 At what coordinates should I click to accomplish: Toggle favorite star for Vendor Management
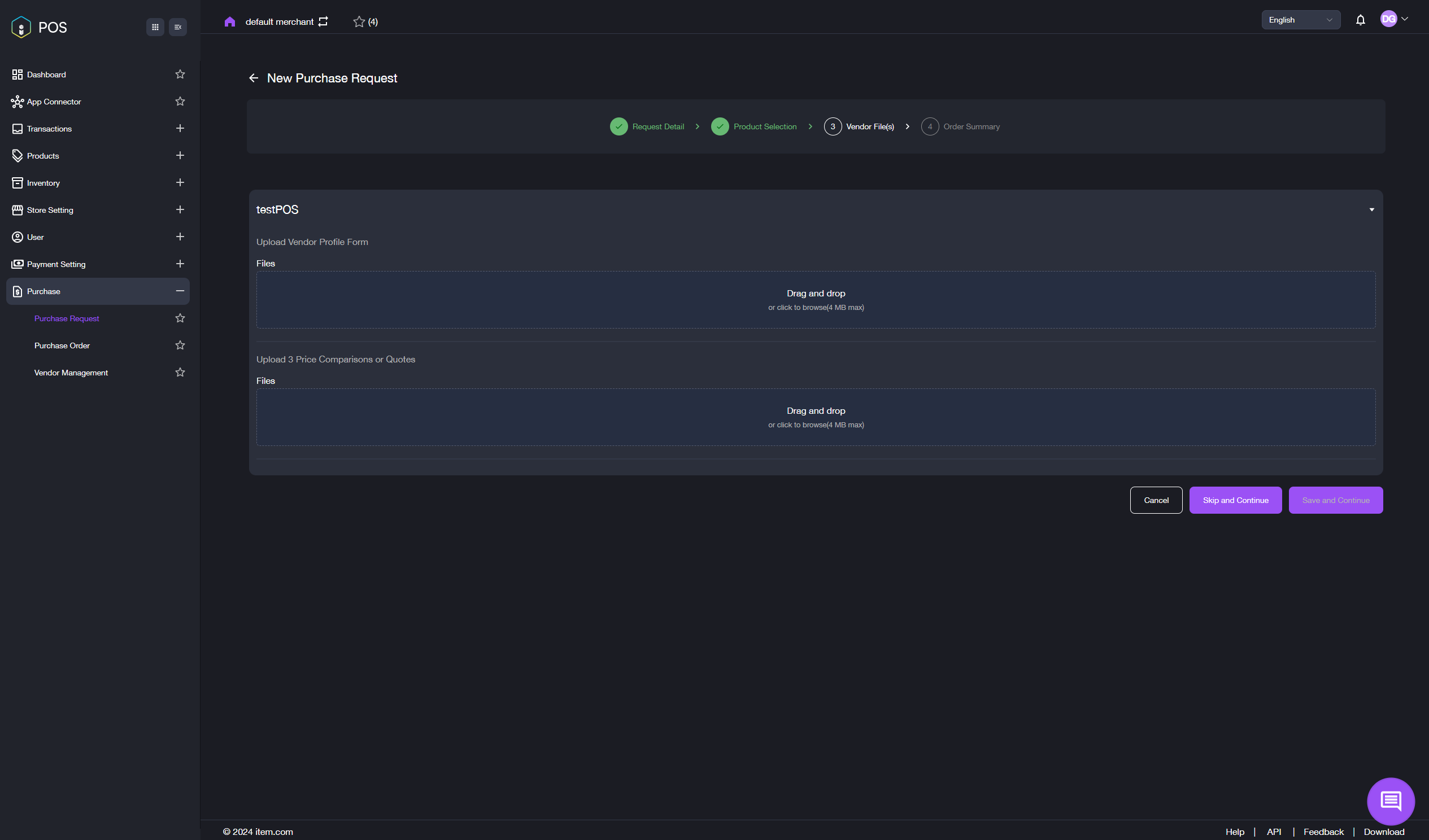(180, 373)
